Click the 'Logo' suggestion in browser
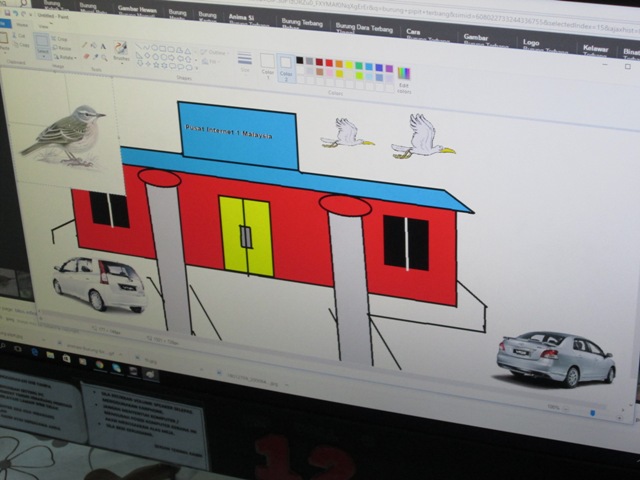The width and height of the screenshot is (640, 480). [531, 42]
